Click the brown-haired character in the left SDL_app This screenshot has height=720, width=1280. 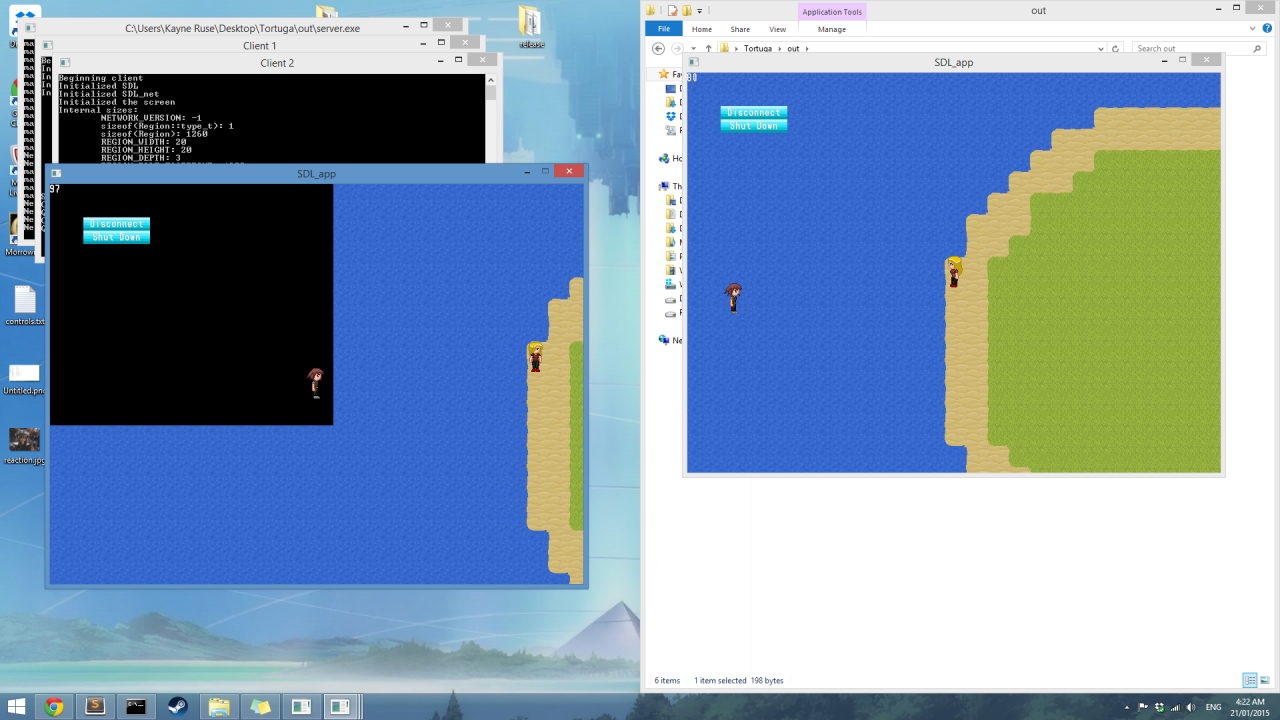(x=316, y=383)
